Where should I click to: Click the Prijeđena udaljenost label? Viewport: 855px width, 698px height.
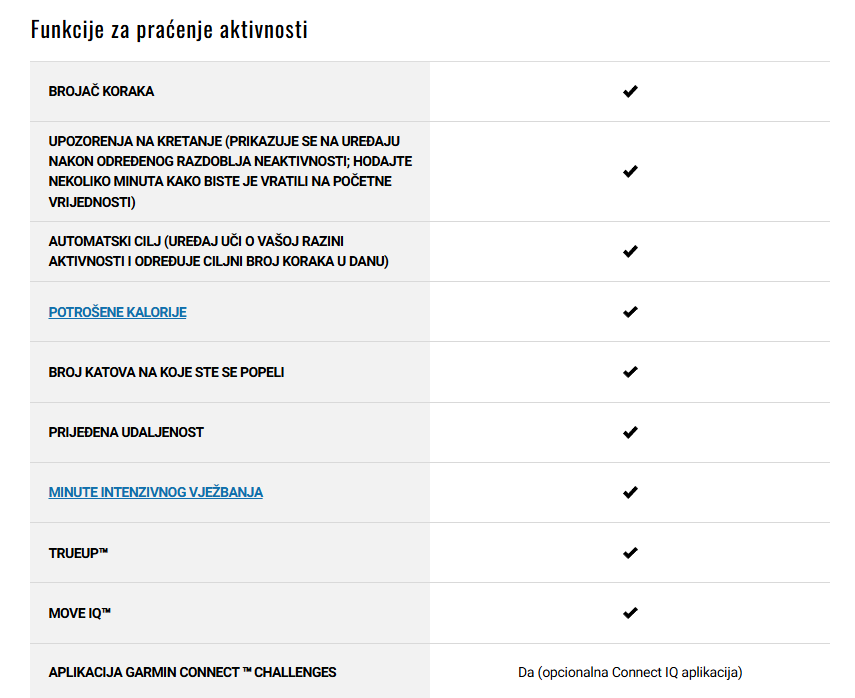tap(126, 432)
